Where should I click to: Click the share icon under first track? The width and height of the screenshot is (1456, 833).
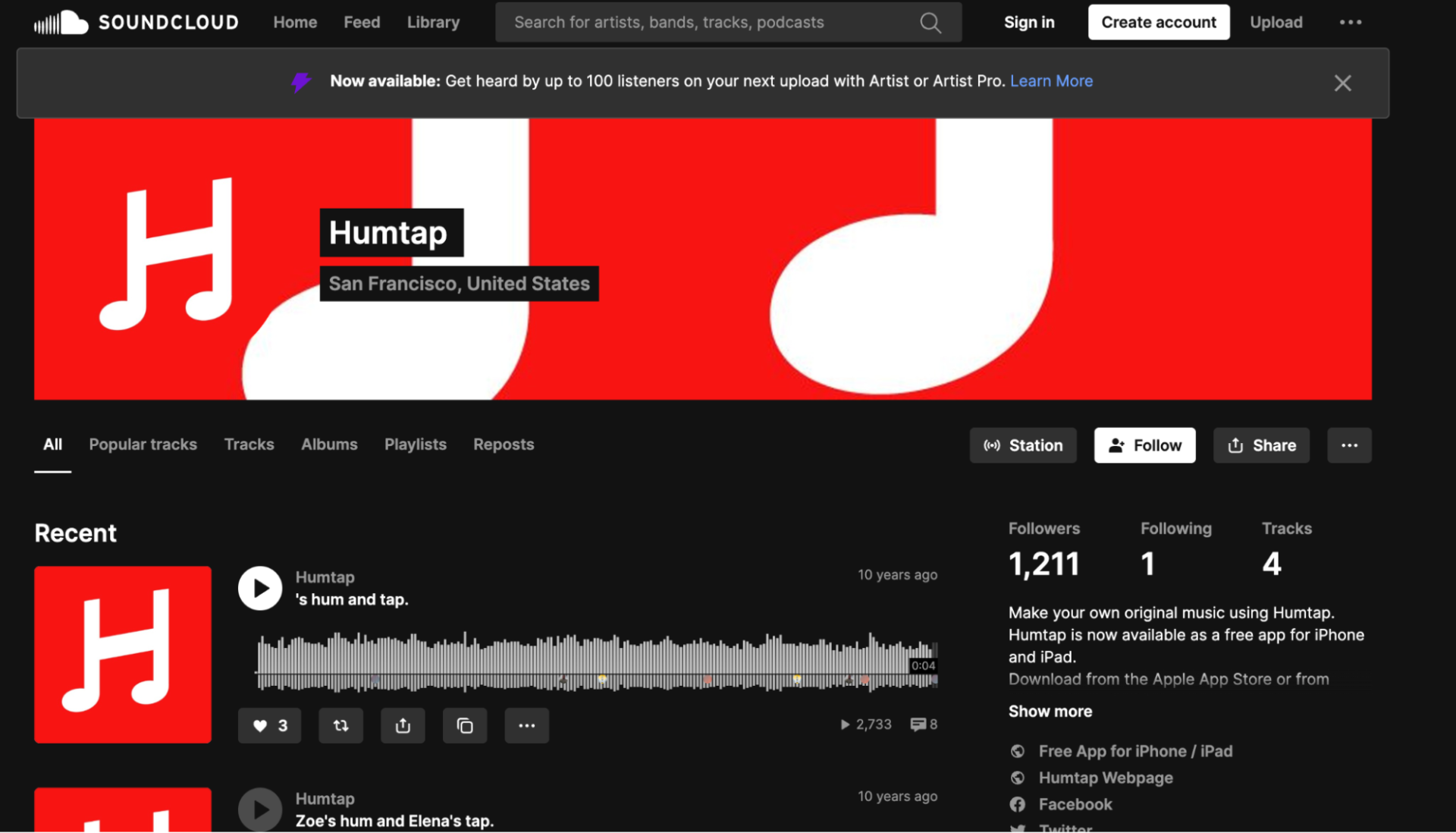point(403,725)
